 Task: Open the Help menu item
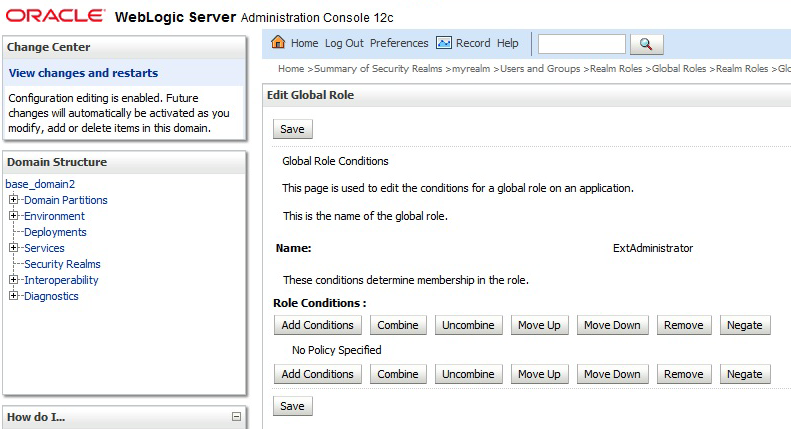point(508,43)
